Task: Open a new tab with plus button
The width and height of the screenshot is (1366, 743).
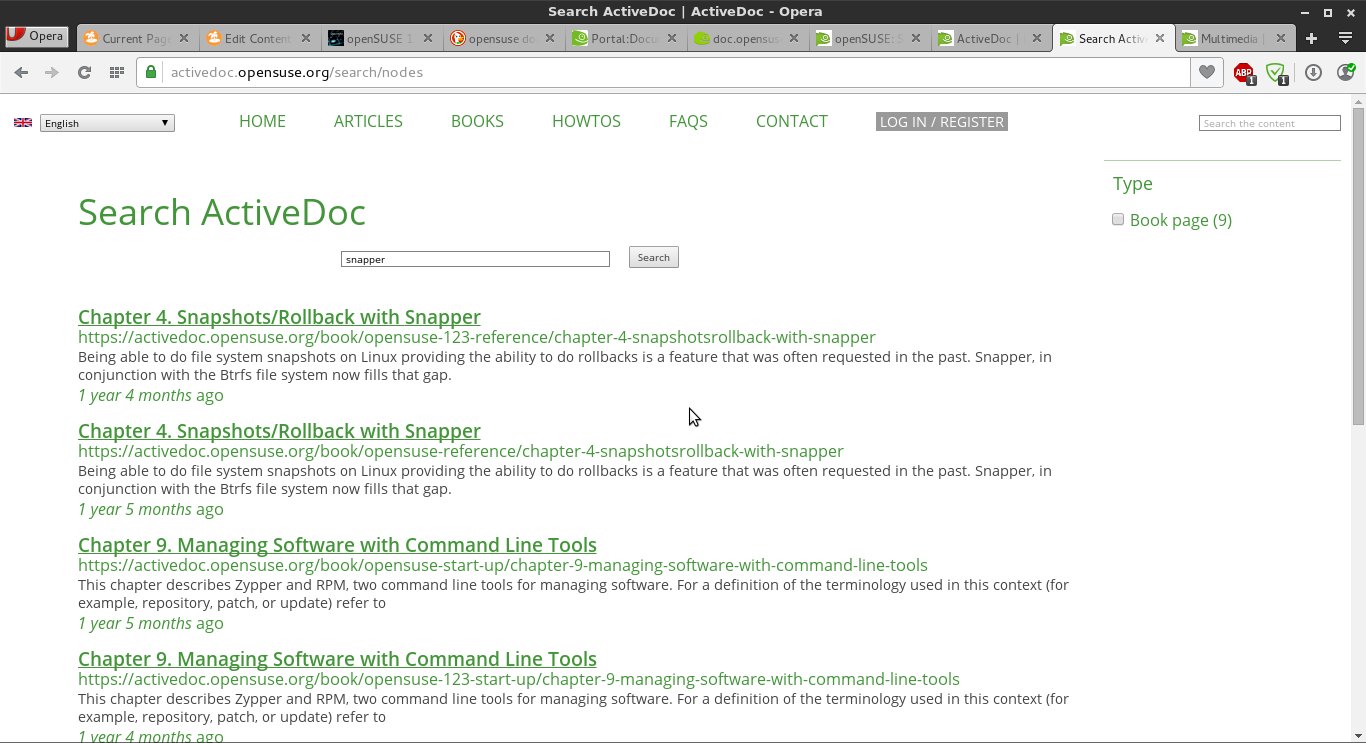Action: click(x=1312, y=38)
